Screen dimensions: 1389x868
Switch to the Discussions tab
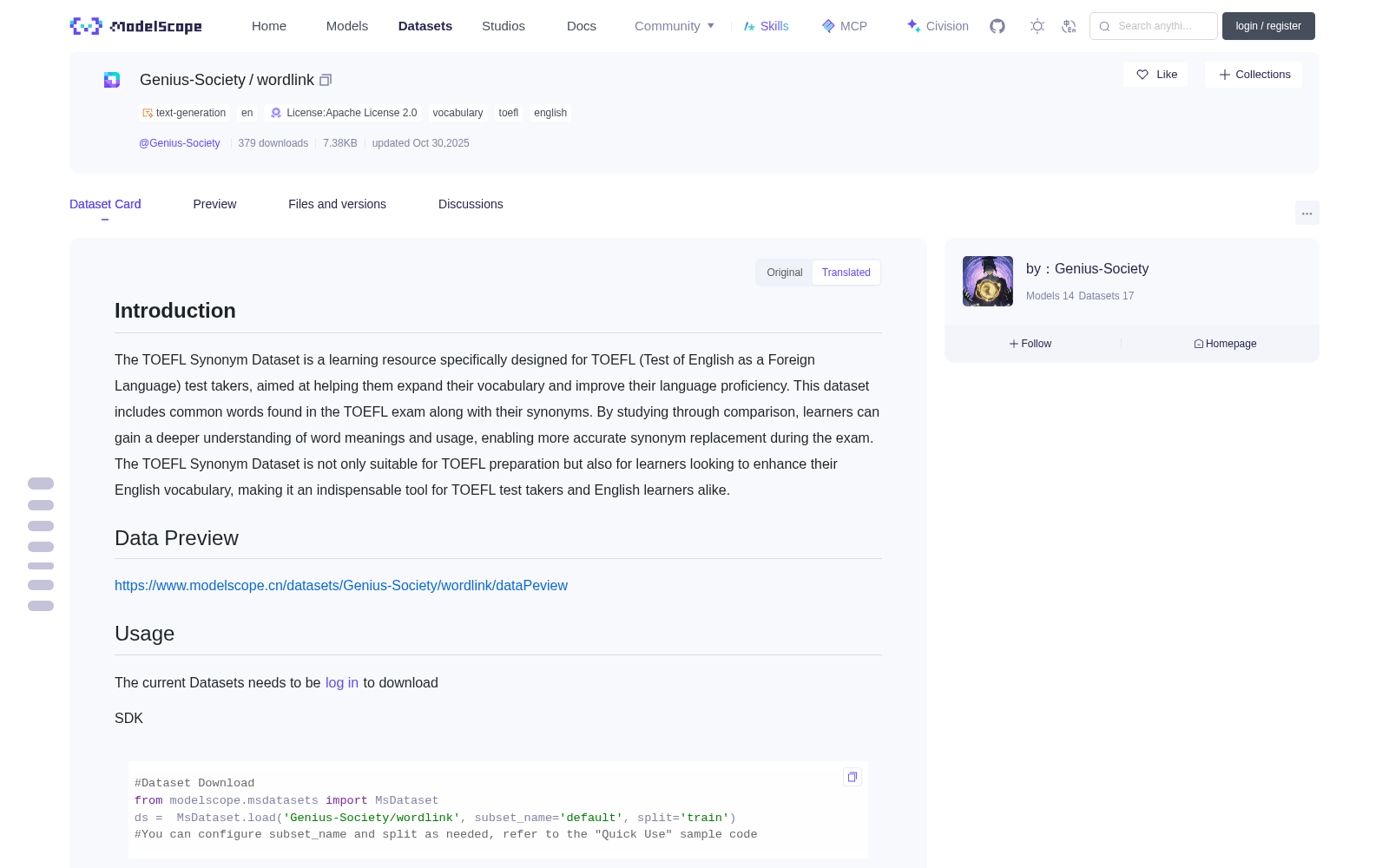[x=471, y=204]
